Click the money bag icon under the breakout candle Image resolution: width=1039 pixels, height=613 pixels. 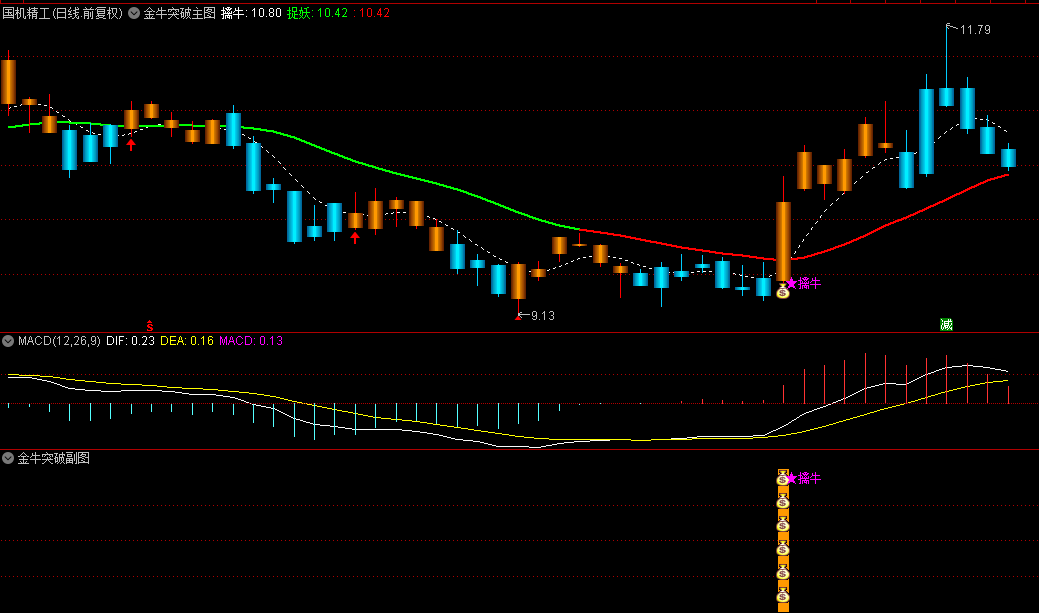[783, 290]
